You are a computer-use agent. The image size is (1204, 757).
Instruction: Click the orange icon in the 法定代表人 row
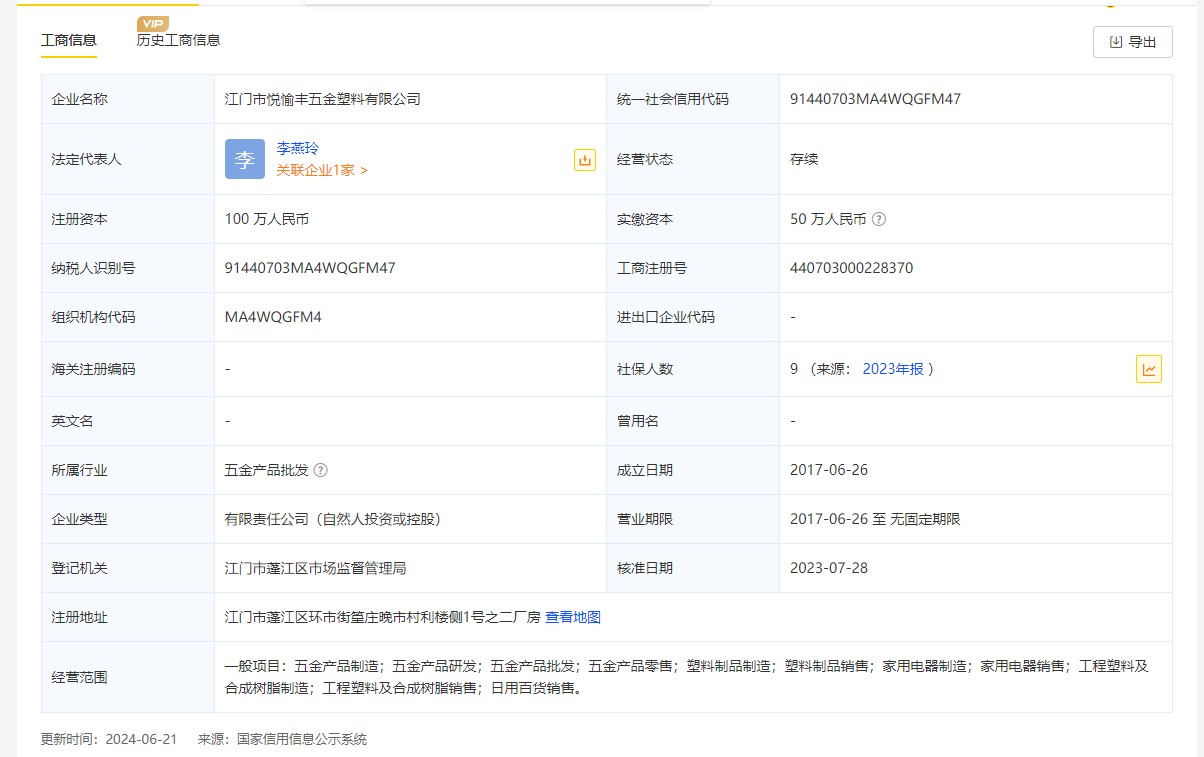click(585, 160)
